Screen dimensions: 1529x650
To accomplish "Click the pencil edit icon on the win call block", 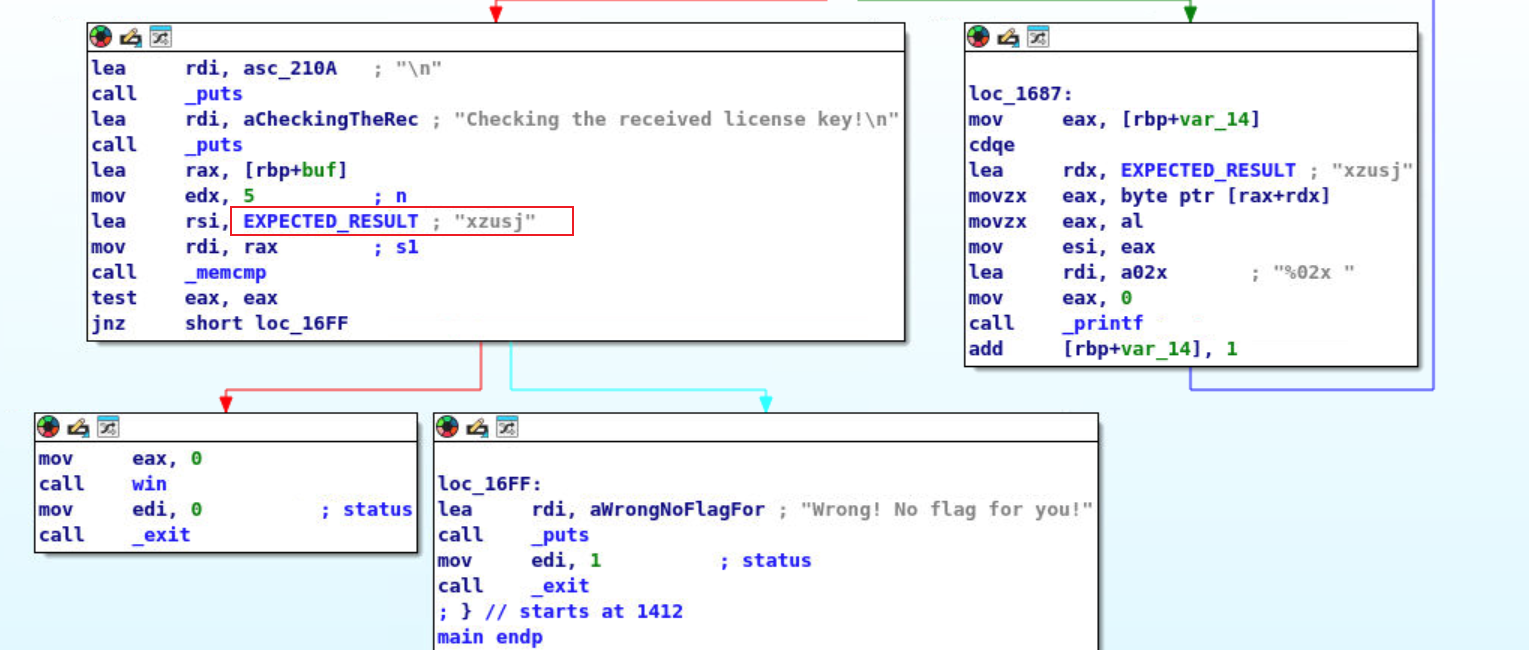I will pos(78,427).
